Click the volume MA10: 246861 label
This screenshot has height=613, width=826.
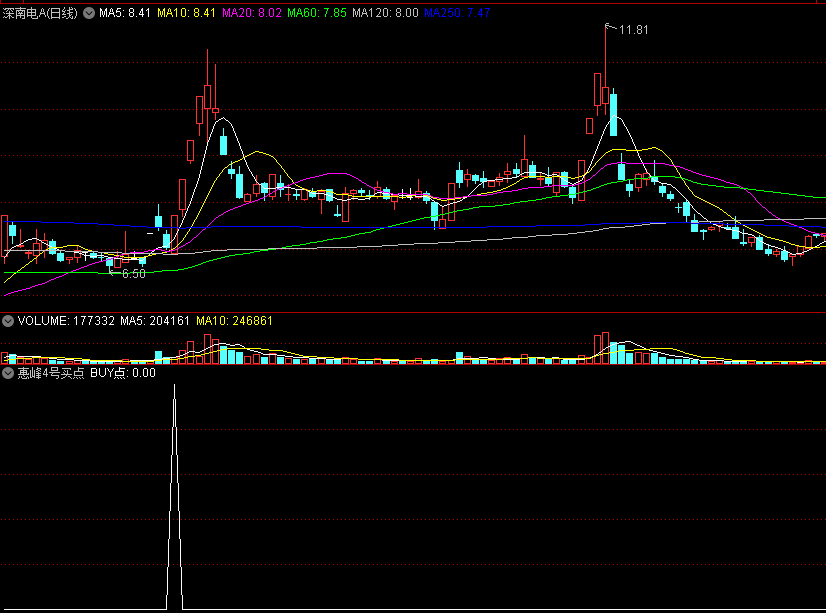(234, 321)
